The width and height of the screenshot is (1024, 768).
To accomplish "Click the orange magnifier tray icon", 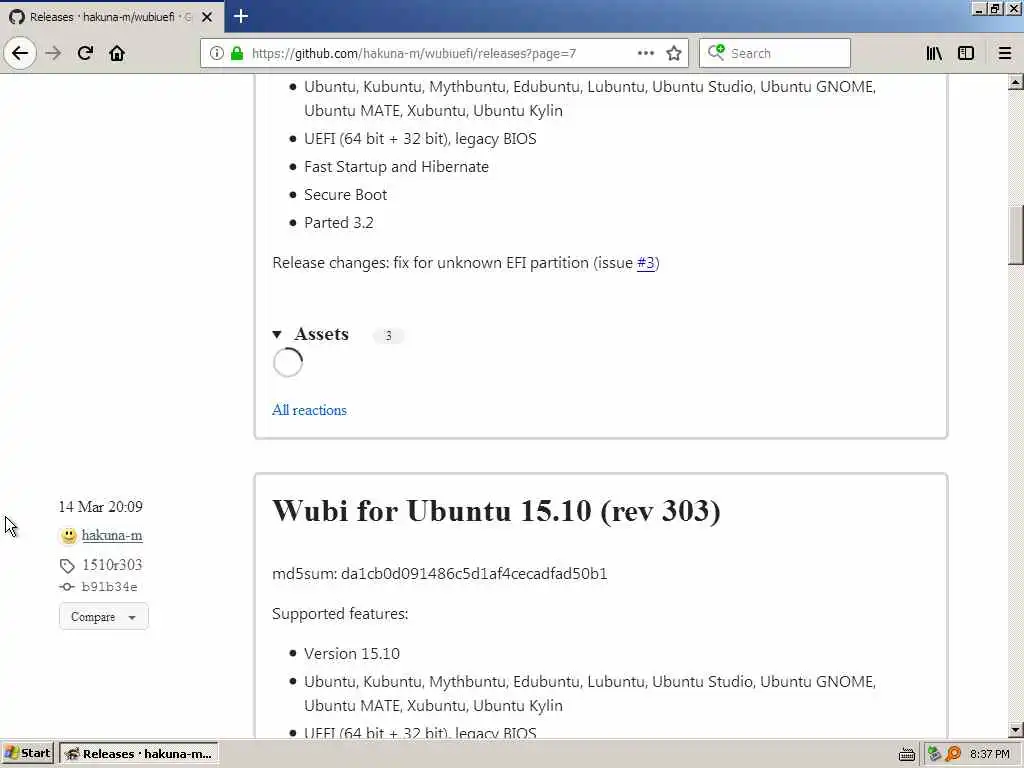I will click(x=953, y=754).
